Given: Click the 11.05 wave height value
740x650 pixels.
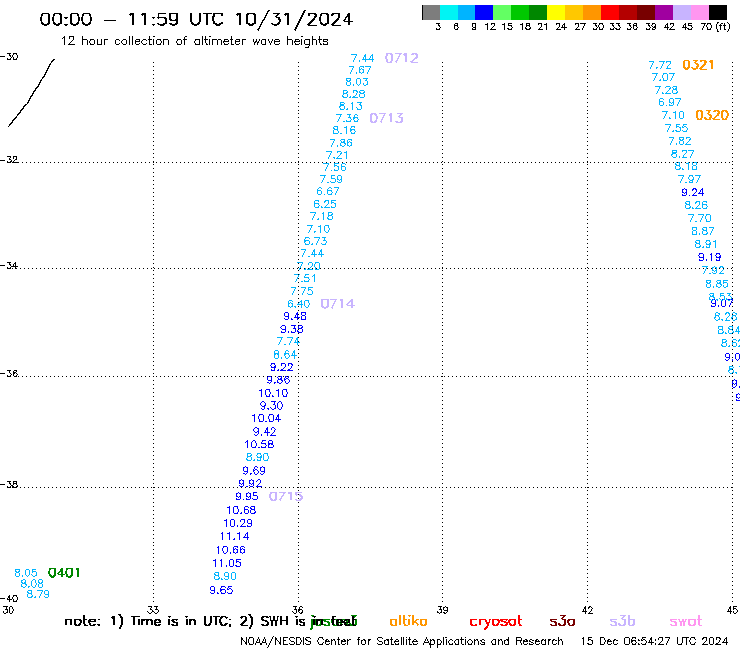Looking at the screenshot, I should [x=227, y=563].
